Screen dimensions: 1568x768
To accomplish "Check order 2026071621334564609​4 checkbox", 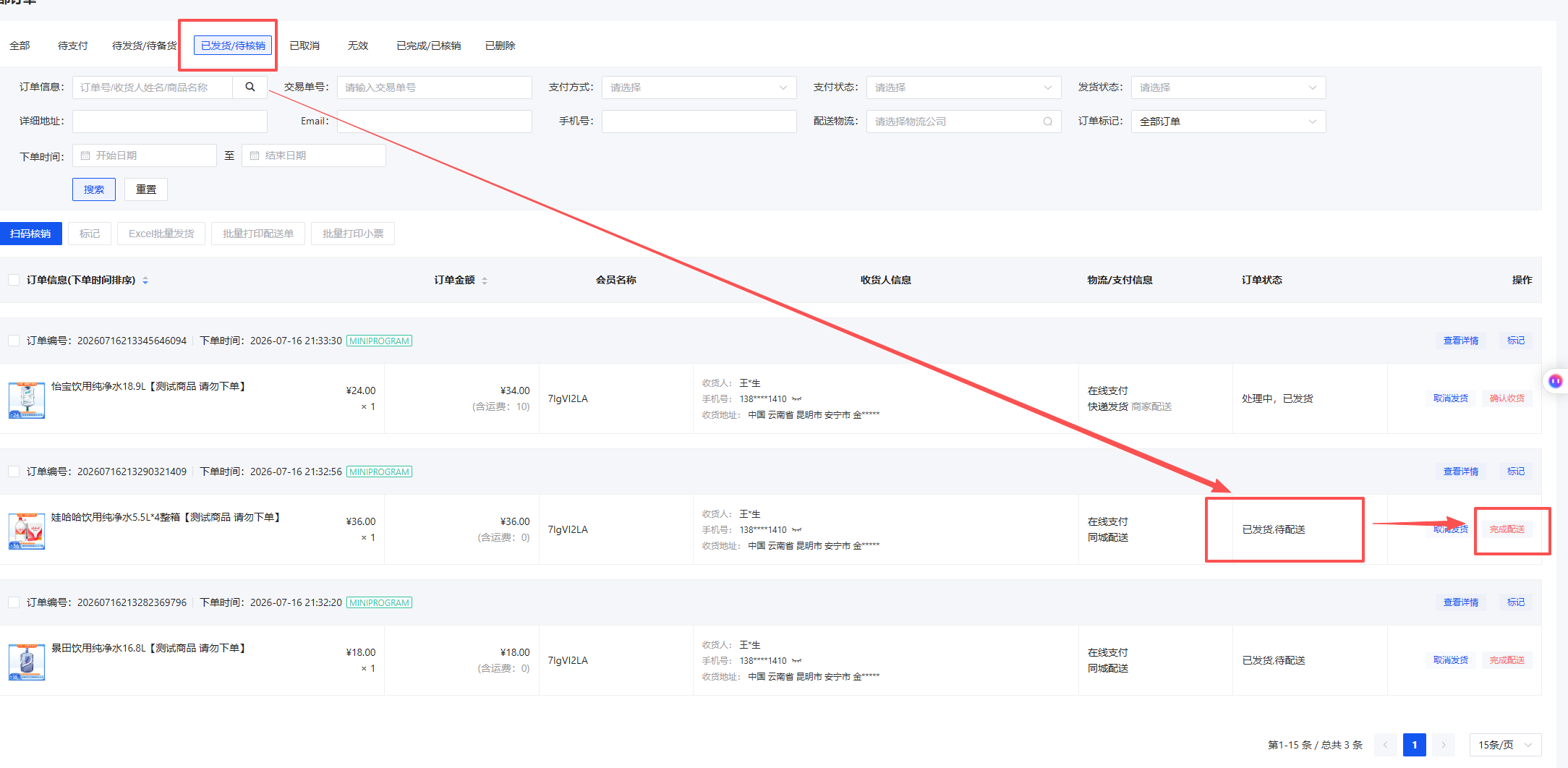I will [x=14, y=341].
